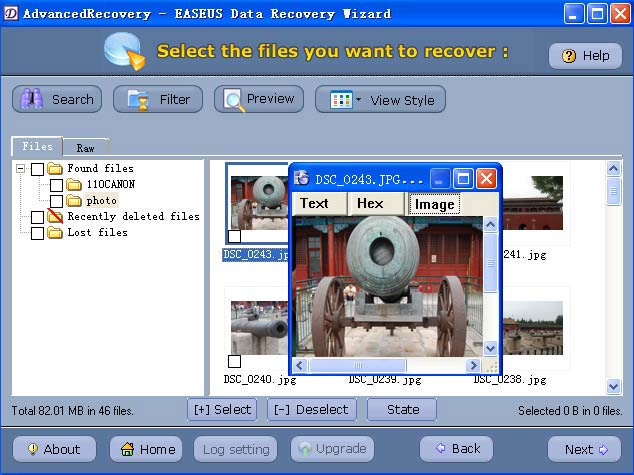
Task: Toggle the DSC_0240.jpg thumbnail checkbox
Action: [234, 361]
